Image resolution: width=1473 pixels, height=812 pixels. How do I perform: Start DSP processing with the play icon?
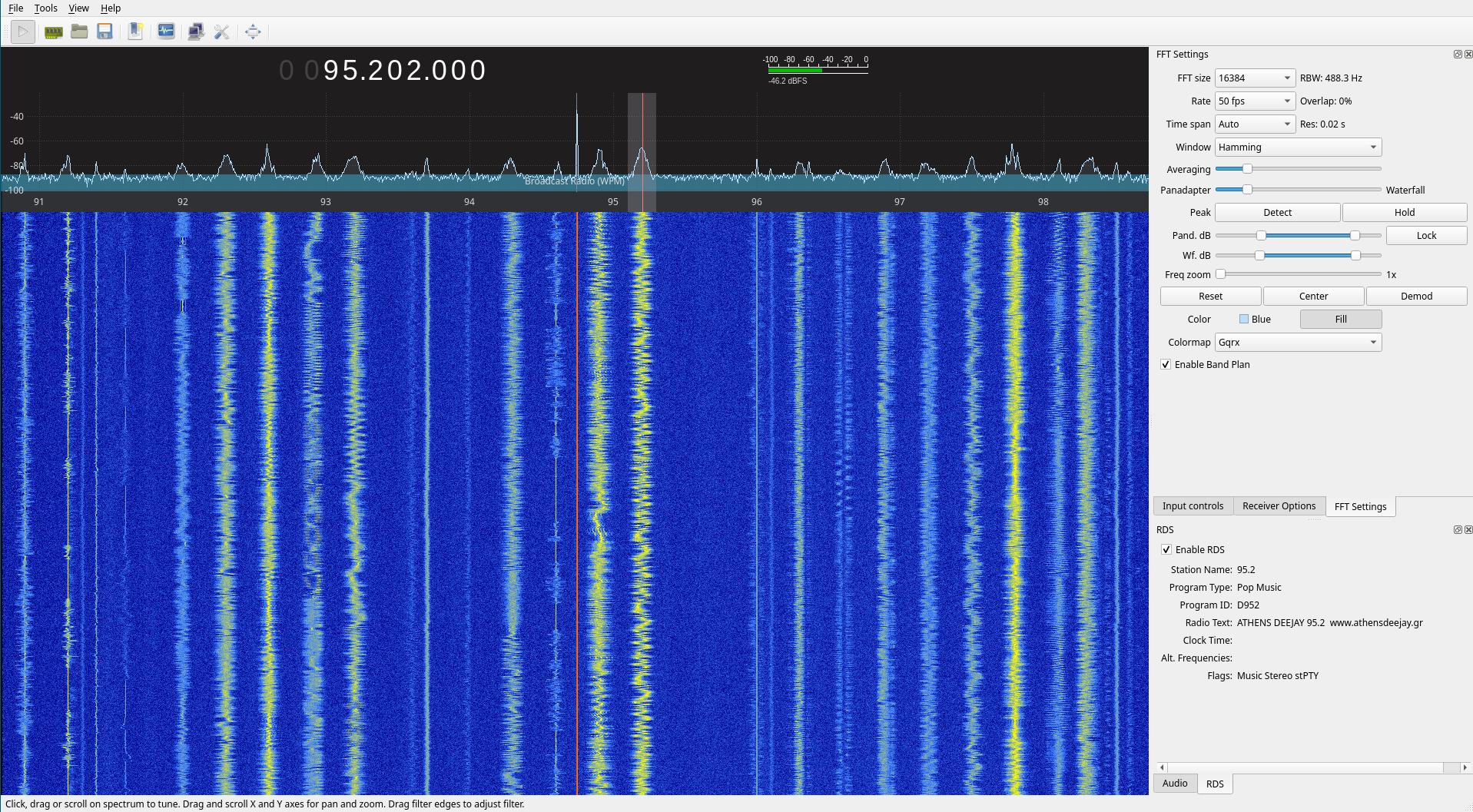(x=23, y=31)
